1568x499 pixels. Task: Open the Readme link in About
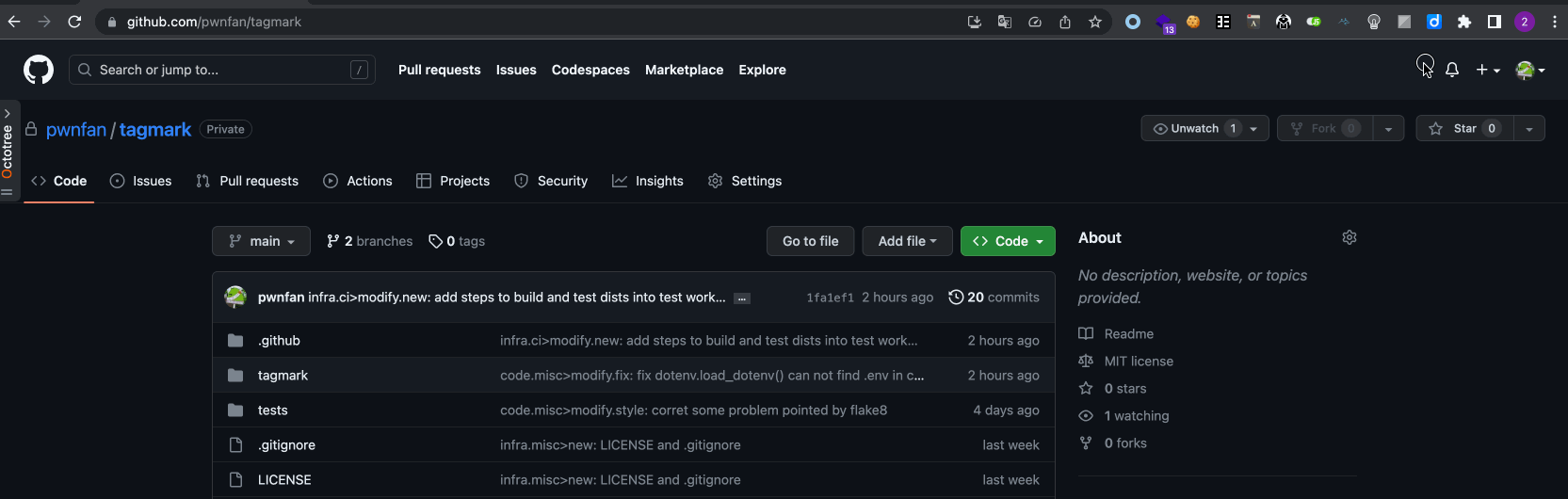1116,334
